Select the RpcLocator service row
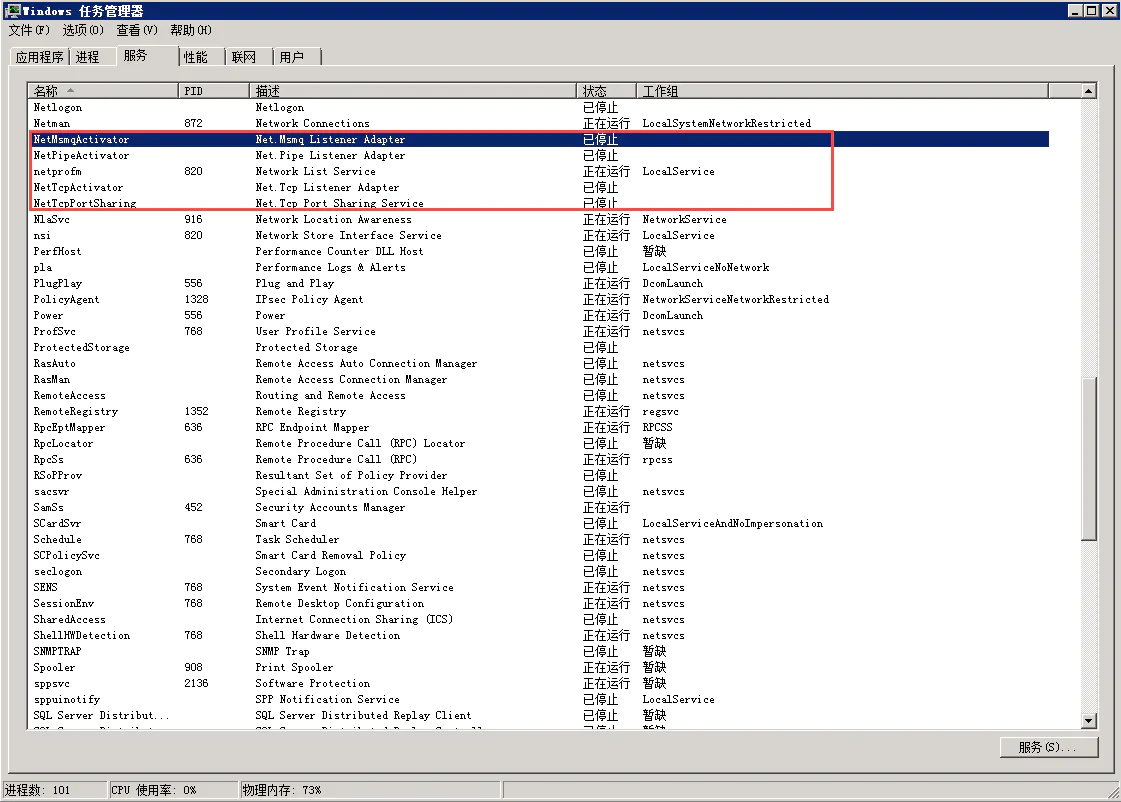The width and height of the screenshot is (1121, 802). [x=538, y=443]
